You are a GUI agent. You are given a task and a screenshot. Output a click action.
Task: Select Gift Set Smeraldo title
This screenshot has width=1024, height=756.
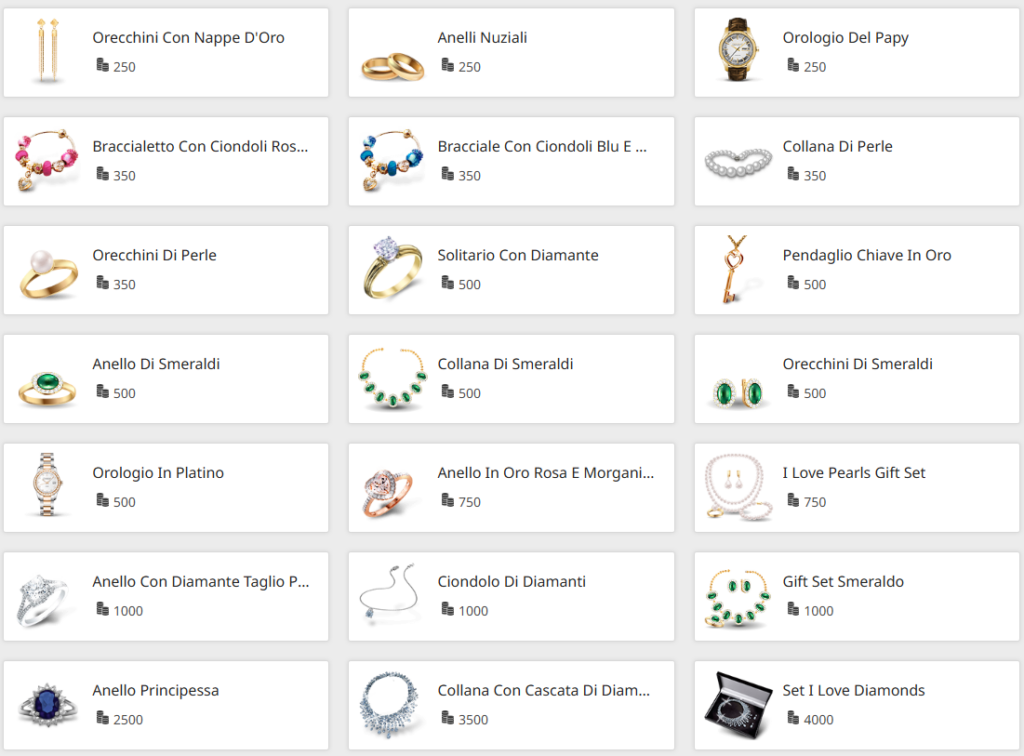coord(843,581)
